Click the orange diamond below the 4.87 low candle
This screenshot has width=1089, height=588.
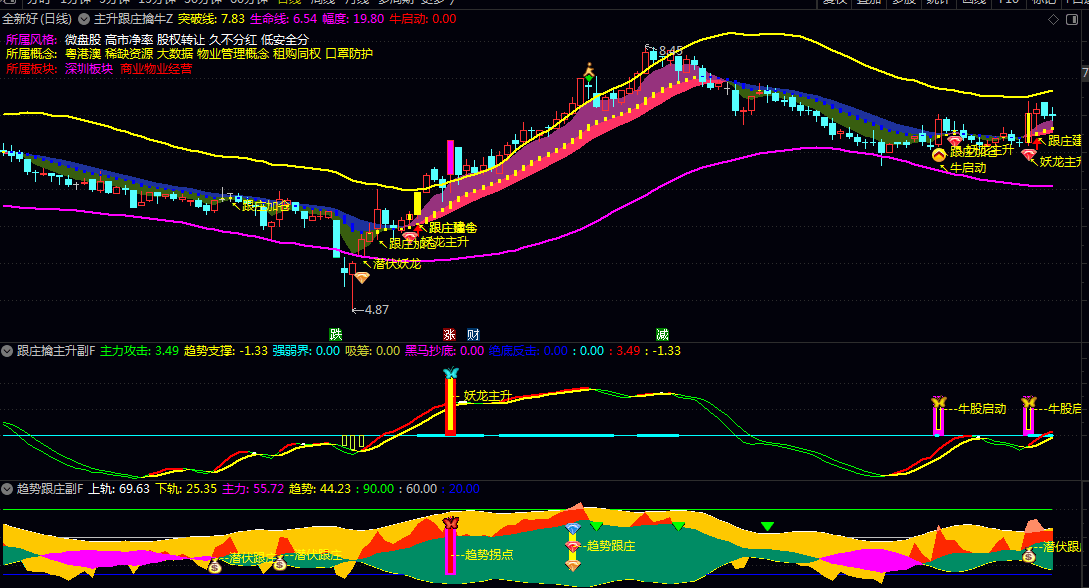click(362, 278)
